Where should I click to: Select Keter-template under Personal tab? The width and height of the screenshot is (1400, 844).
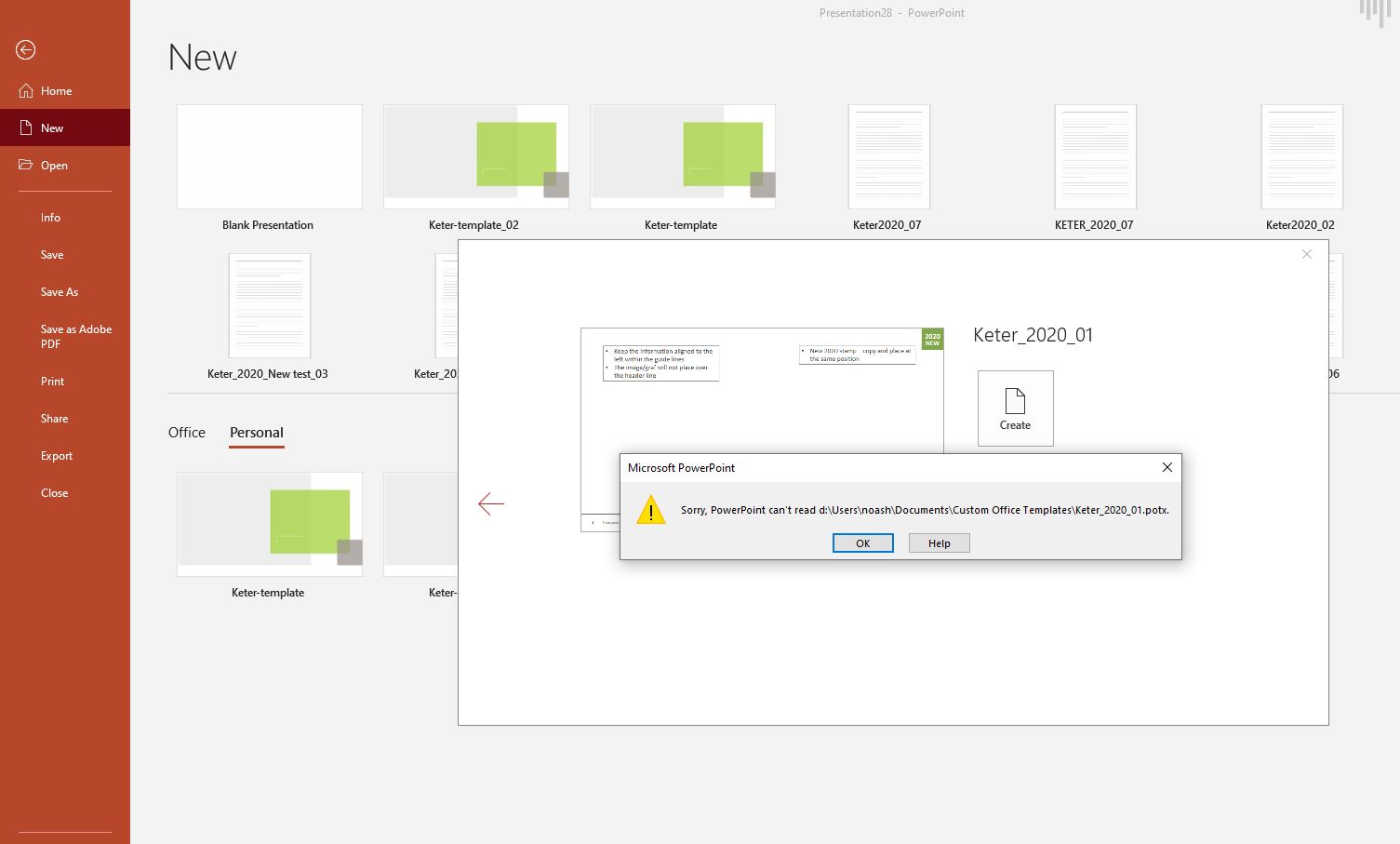point(270,524)
